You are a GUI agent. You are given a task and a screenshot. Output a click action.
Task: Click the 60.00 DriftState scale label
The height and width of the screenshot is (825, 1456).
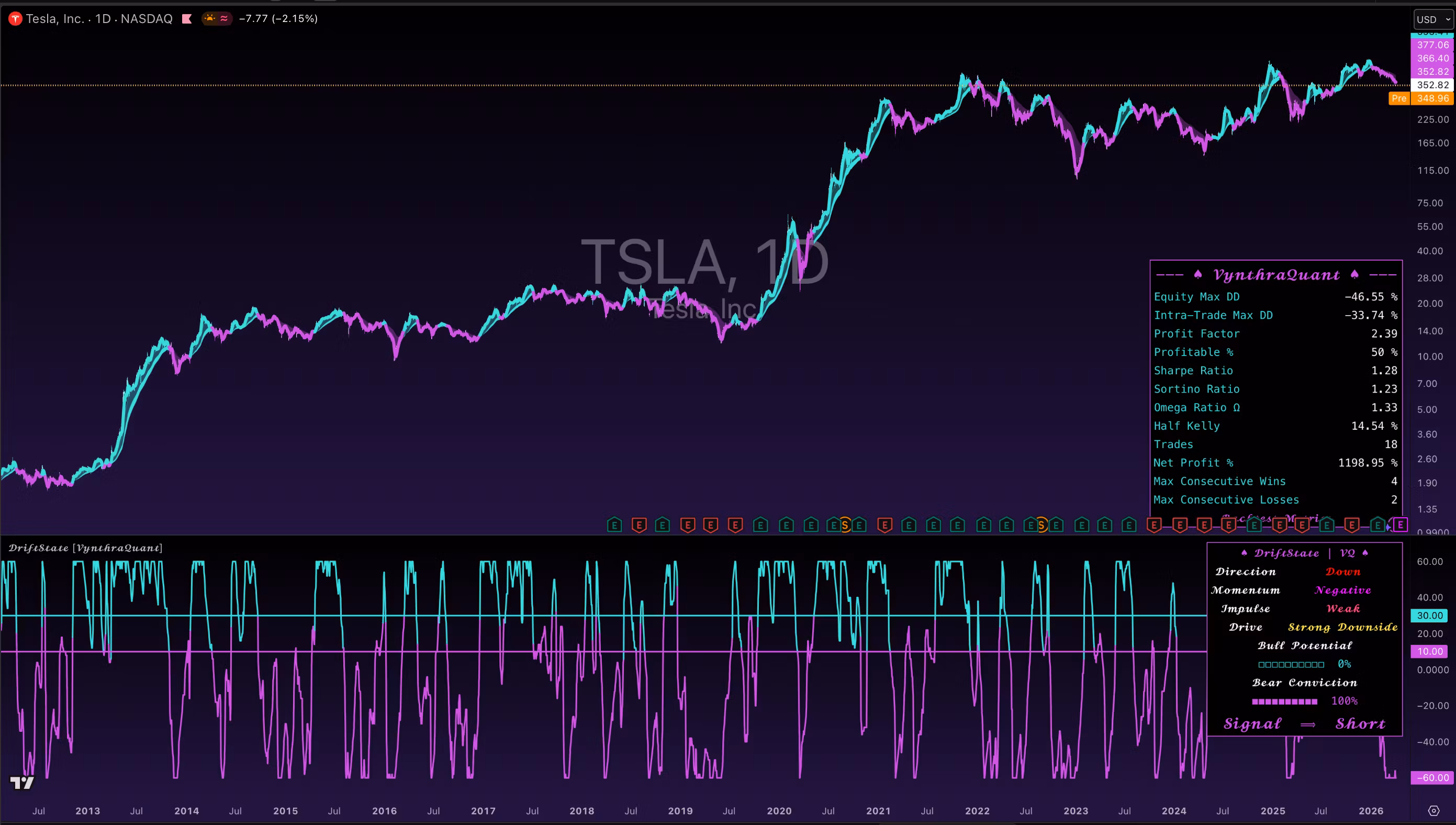tap(1430, 562)
